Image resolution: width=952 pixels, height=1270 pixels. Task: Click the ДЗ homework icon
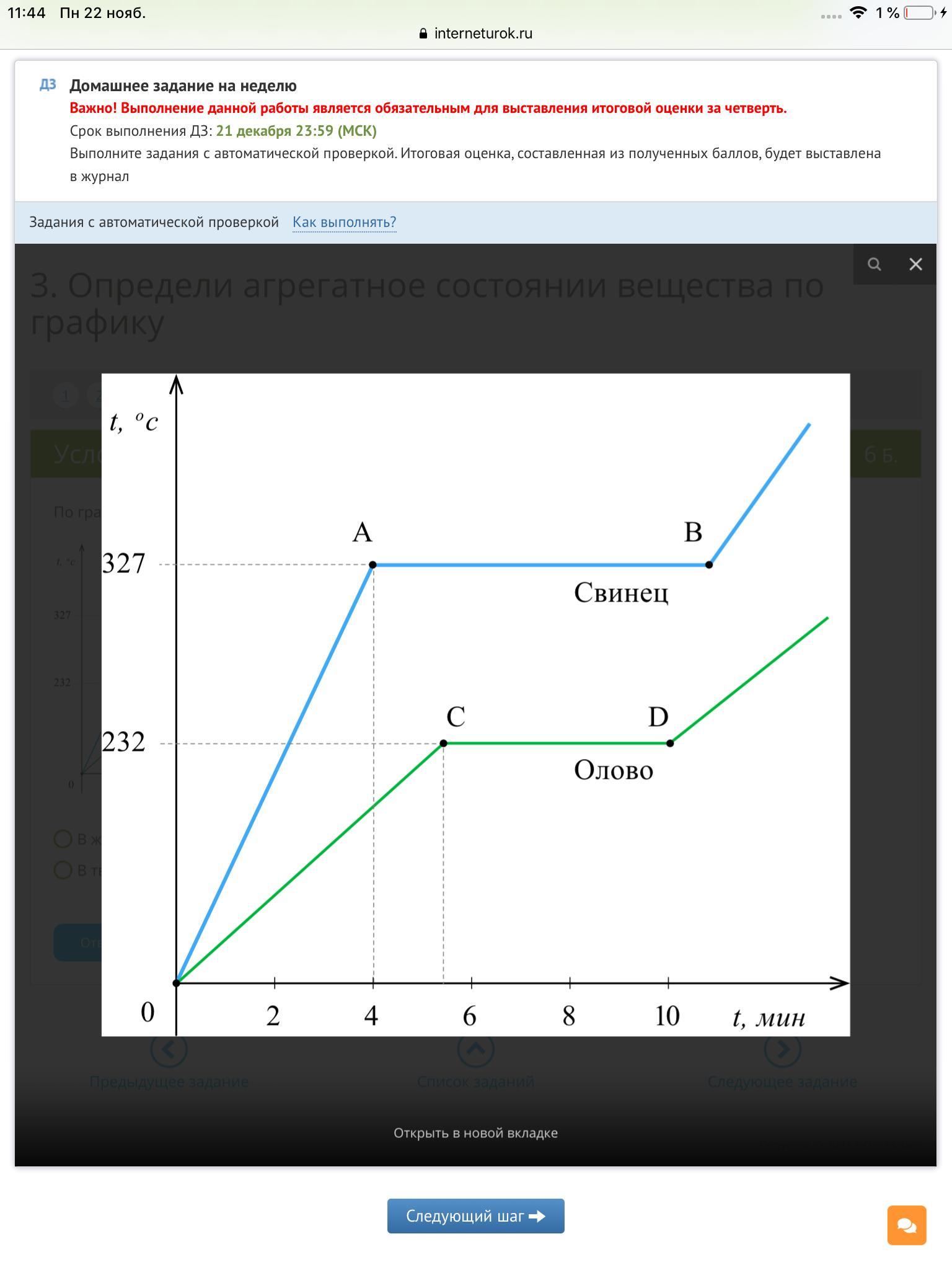(48, 85)
